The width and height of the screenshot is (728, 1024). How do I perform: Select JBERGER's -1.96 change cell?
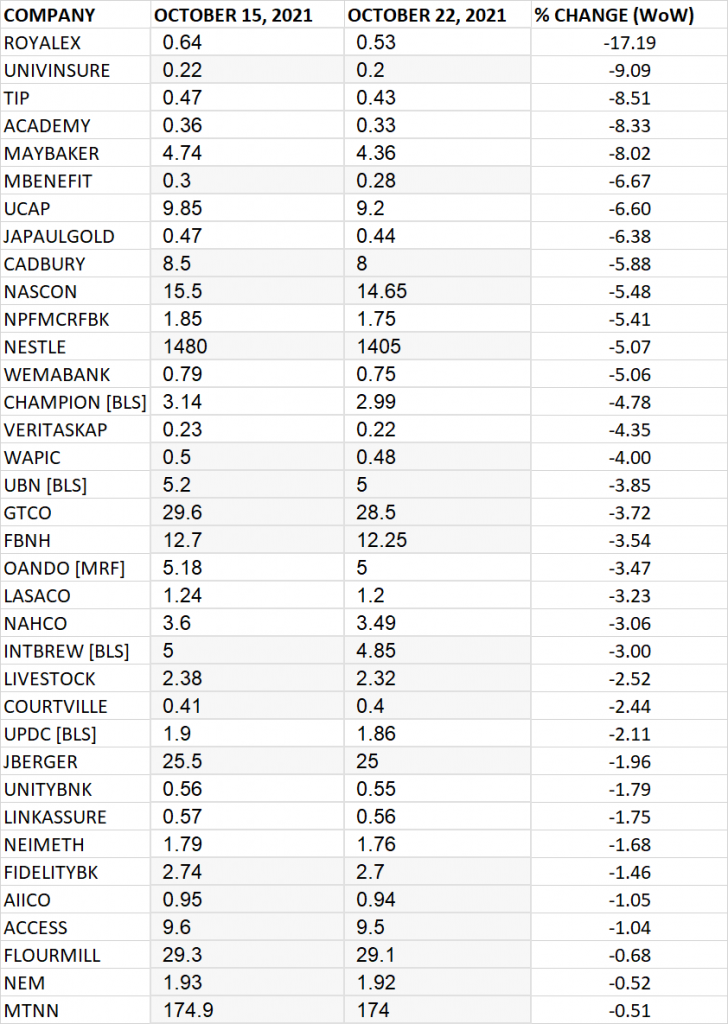[629, 761]
